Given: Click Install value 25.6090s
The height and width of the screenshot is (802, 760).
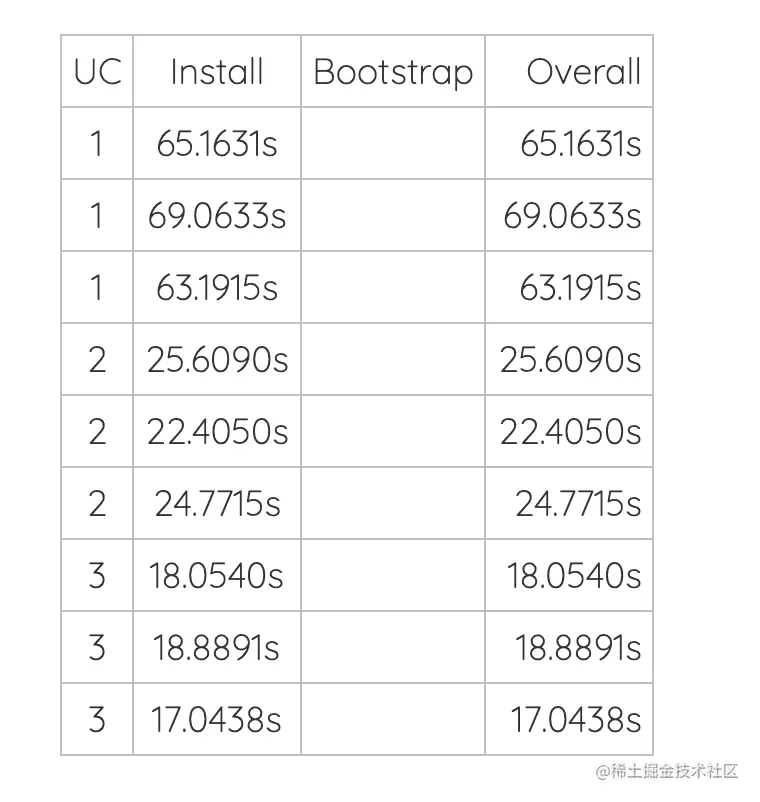Looking at the screenshot, I should click(x=217, y=360).
